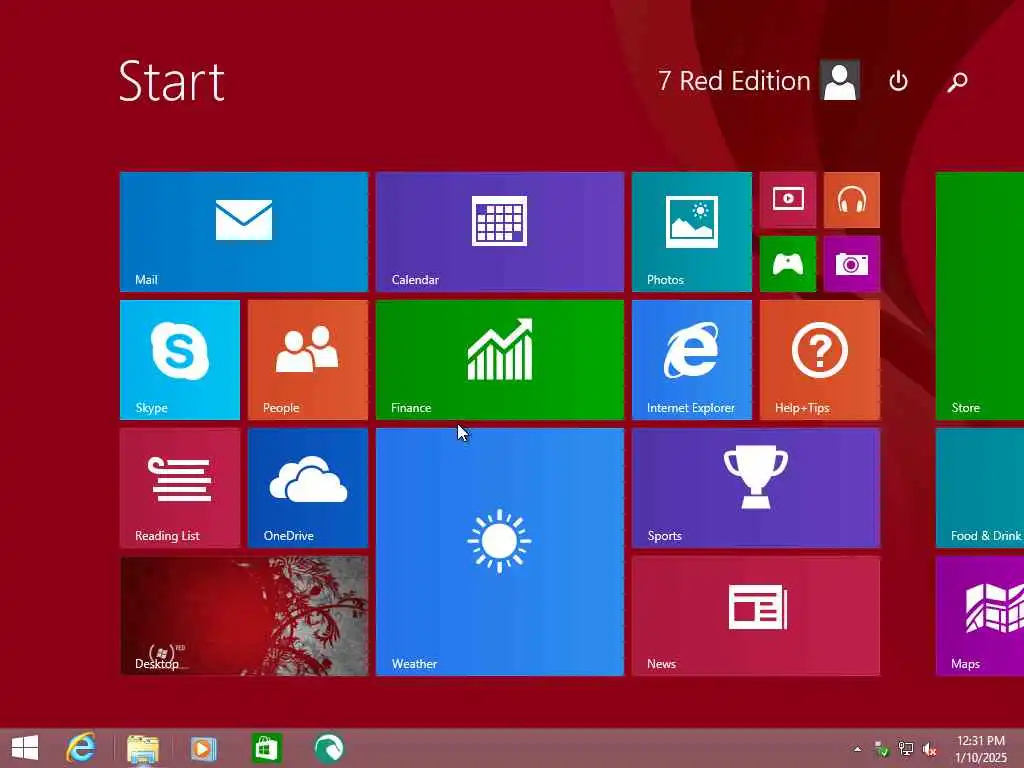Open the Food & Drink tile
This screenshot has width=1024, height=768.
tap(980, 488)
